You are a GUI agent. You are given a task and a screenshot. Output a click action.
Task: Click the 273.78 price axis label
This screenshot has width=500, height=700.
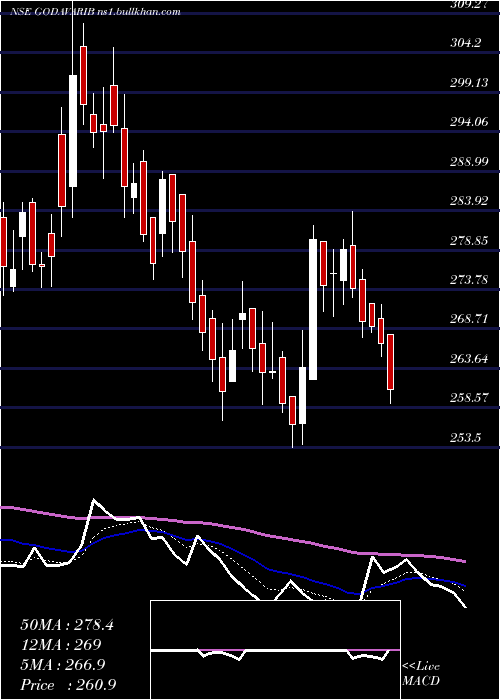[x=469, y=279]
